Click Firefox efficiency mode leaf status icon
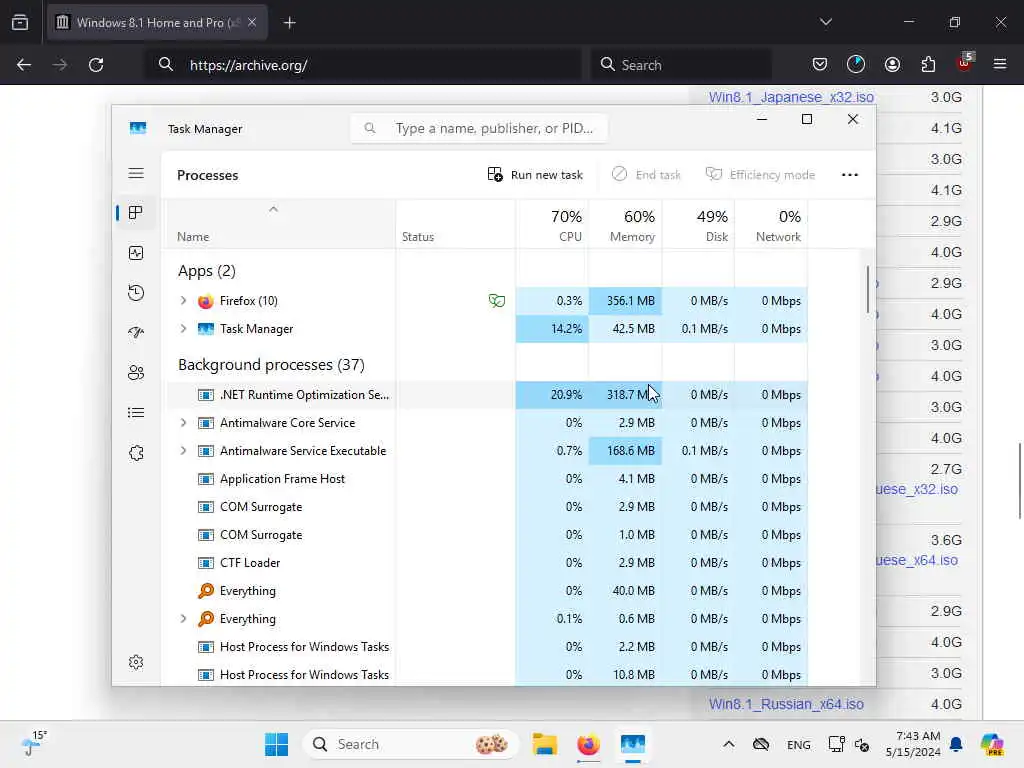Screen dimensions: 1024x768 [497, 300]
